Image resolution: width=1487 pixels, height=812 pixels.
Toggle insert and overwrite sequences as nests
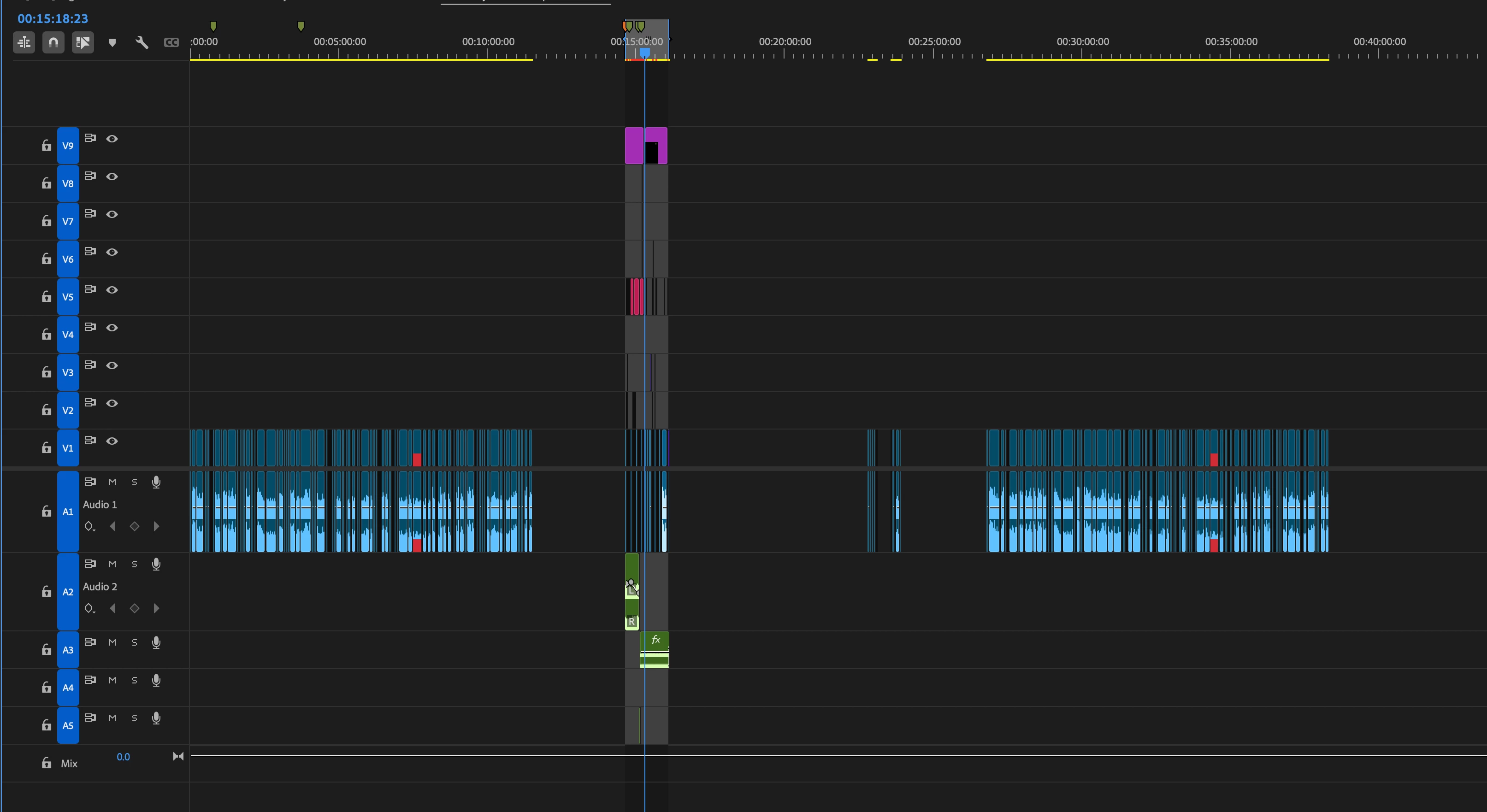[x=24, y=42]
